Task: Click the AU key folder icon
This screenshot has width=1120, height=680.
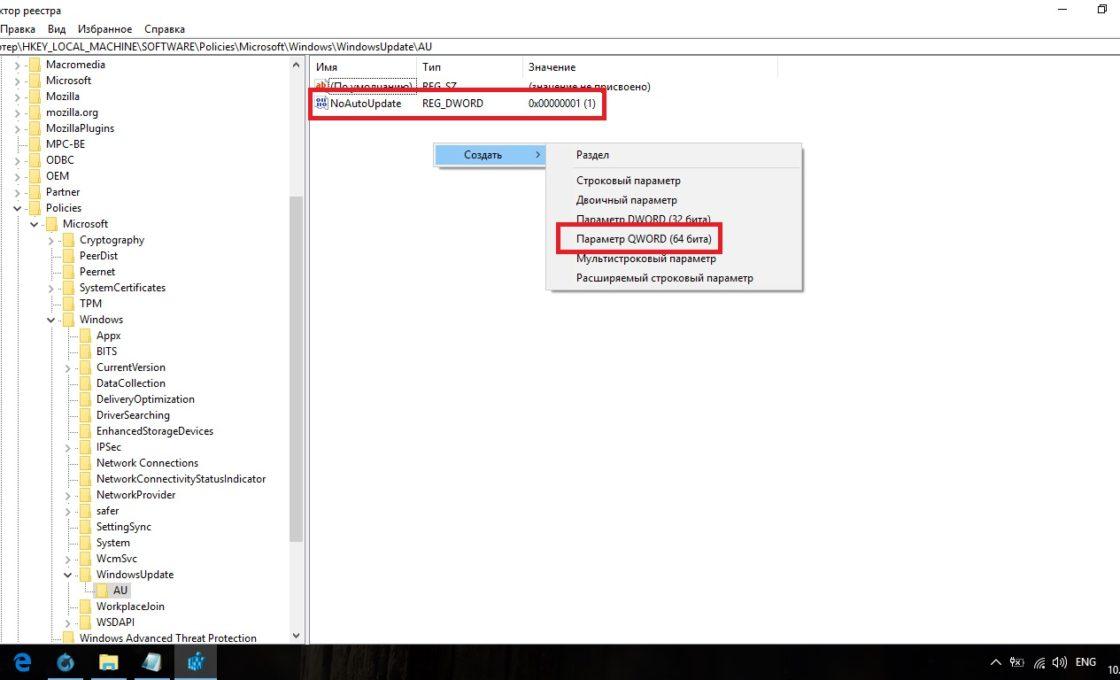Action: click(x=102, y=591)
